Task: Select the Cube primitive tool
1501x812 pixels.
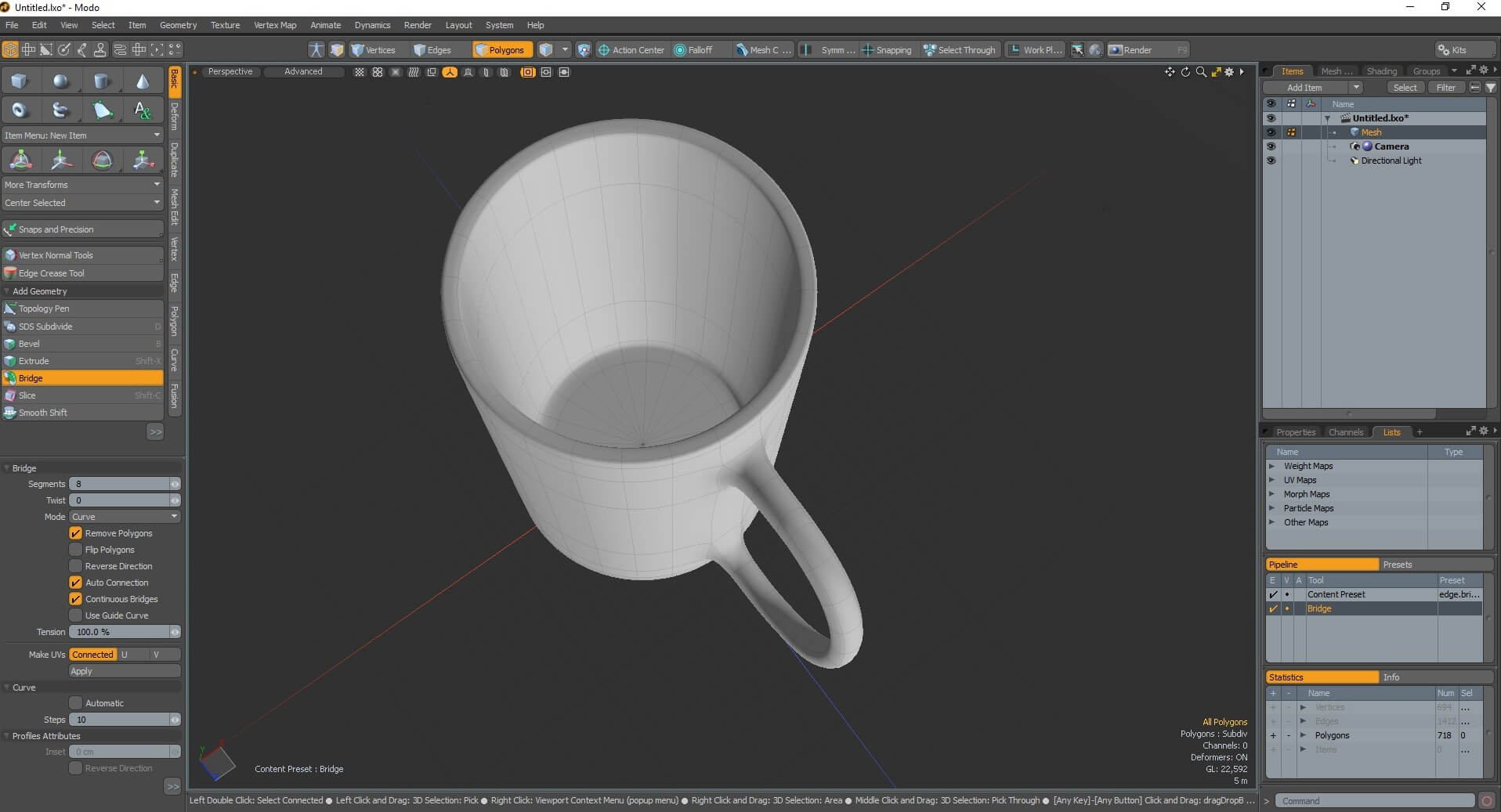Action: (x=20, y=81)
